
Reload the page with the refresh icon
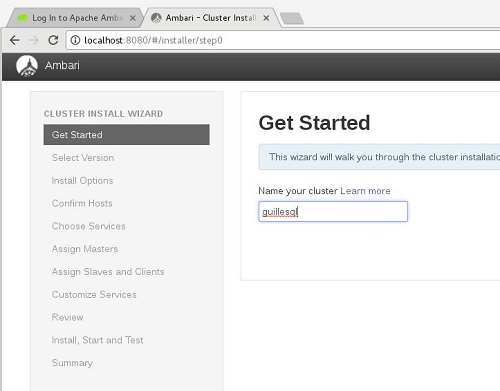53,40
